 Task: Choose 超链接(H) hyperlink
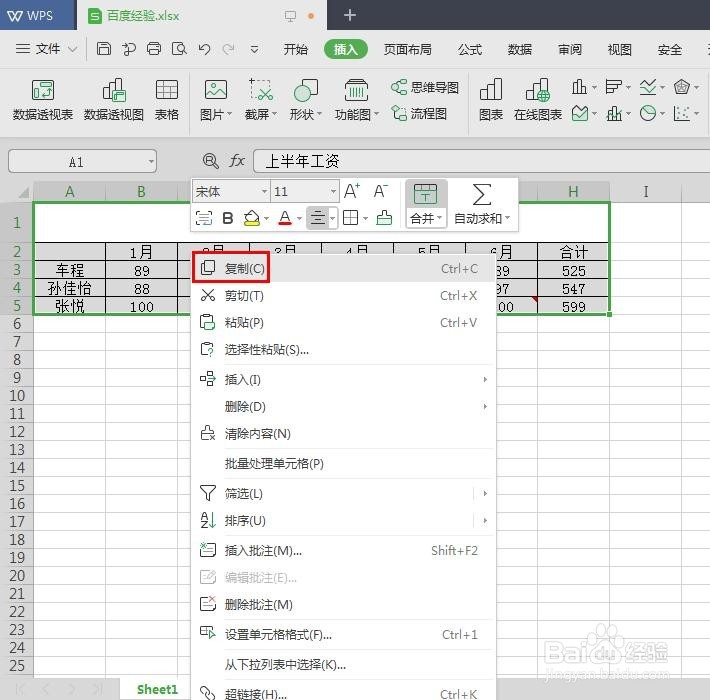344,693
